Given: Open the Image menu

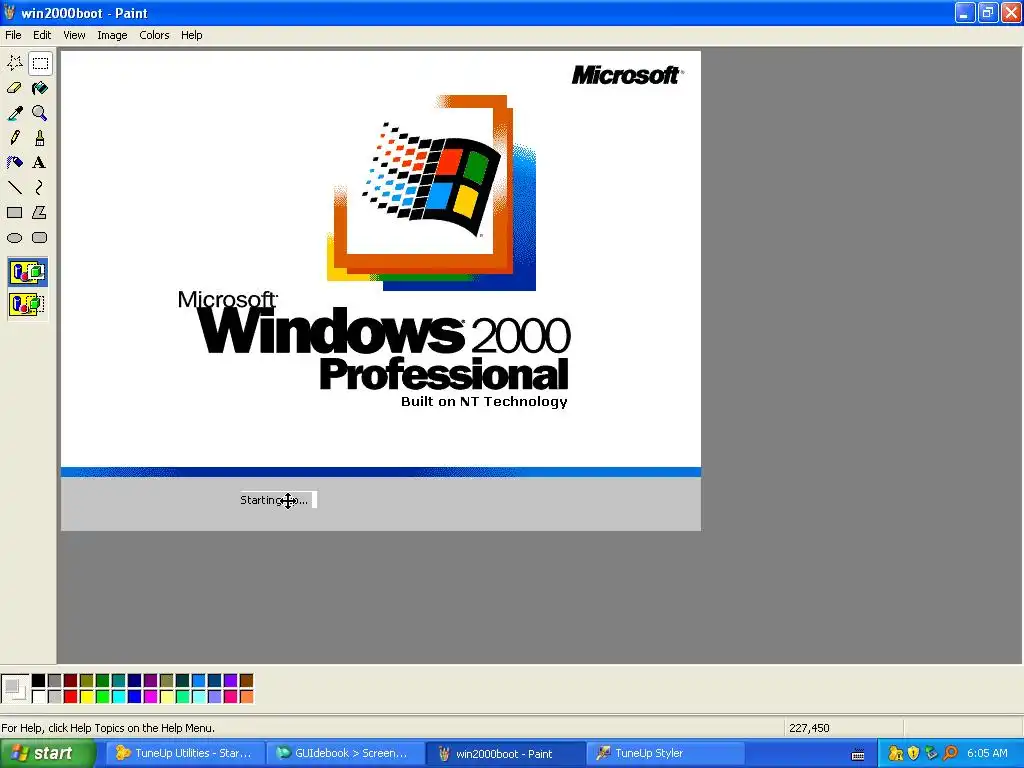Looking at the screenshot, I should coord(112,35).
